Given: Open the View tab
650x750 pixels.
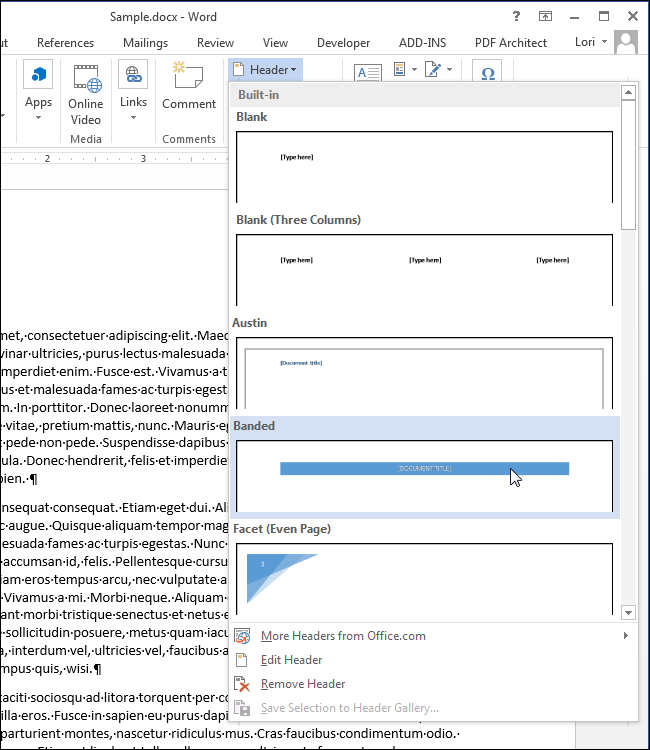Looking at the screenshot, I should [275, 43].
